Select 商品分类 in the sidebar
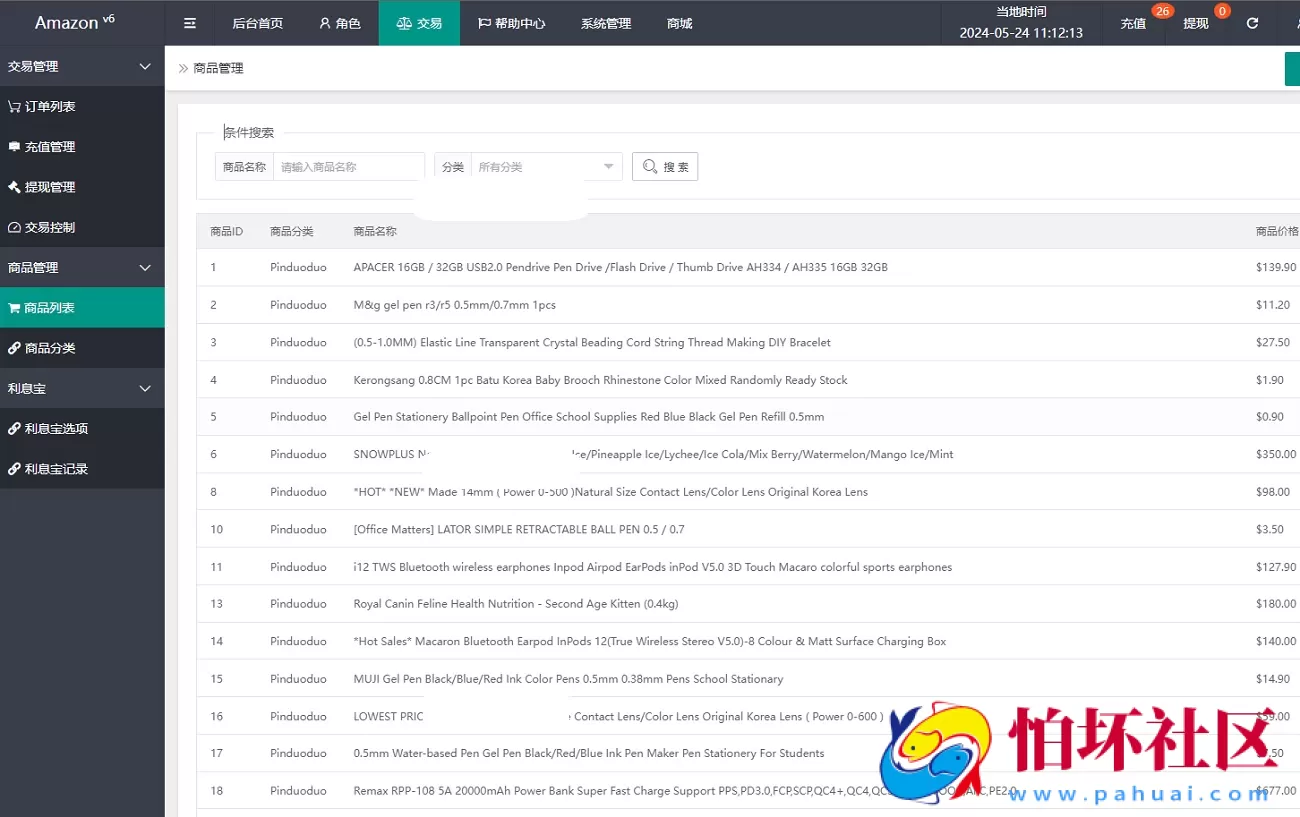The height and width of the screenshot is (817, 1300). click(50, 348)
